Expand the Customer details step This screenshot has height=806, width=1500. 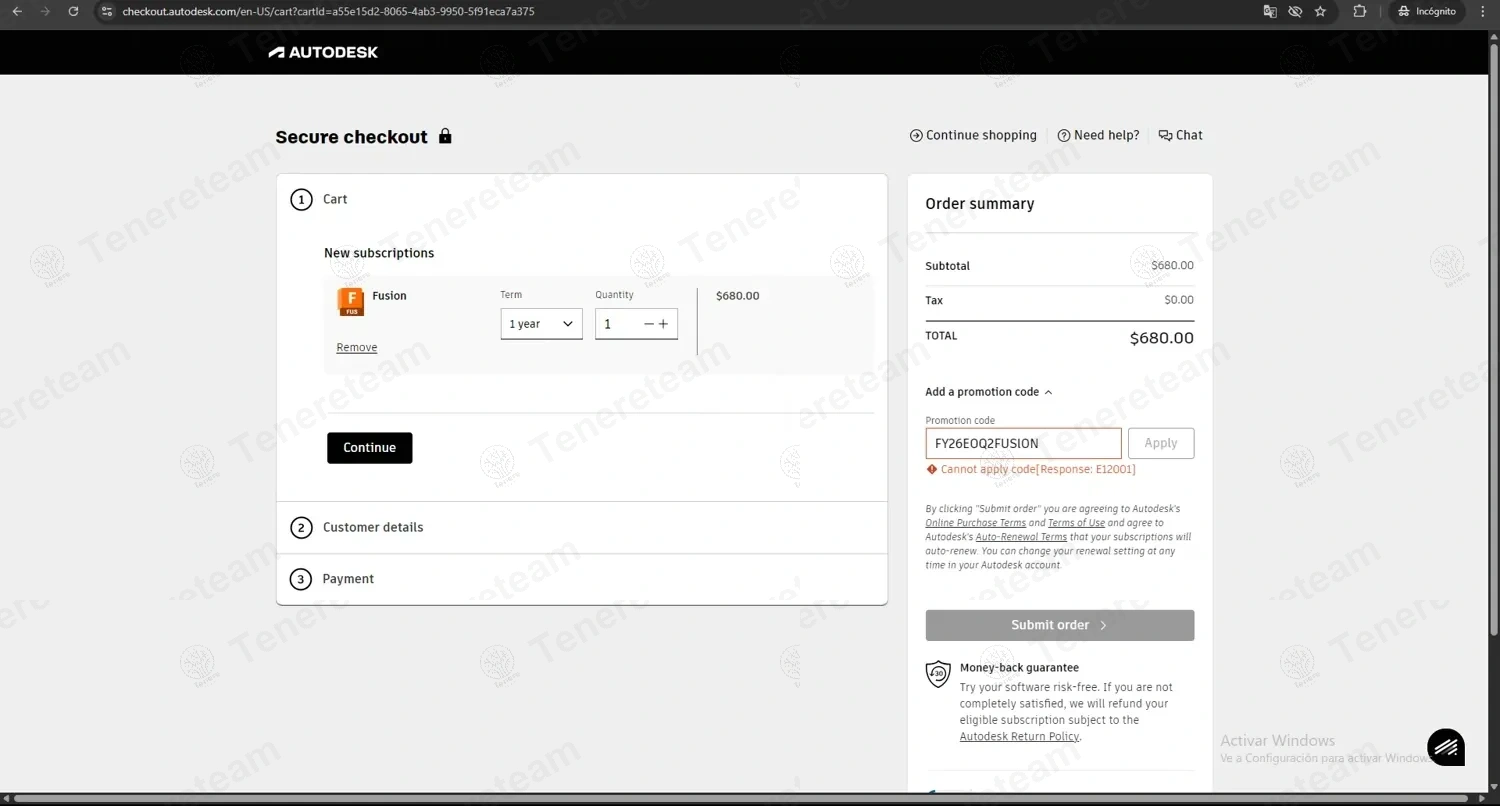[x=373, y=527]
